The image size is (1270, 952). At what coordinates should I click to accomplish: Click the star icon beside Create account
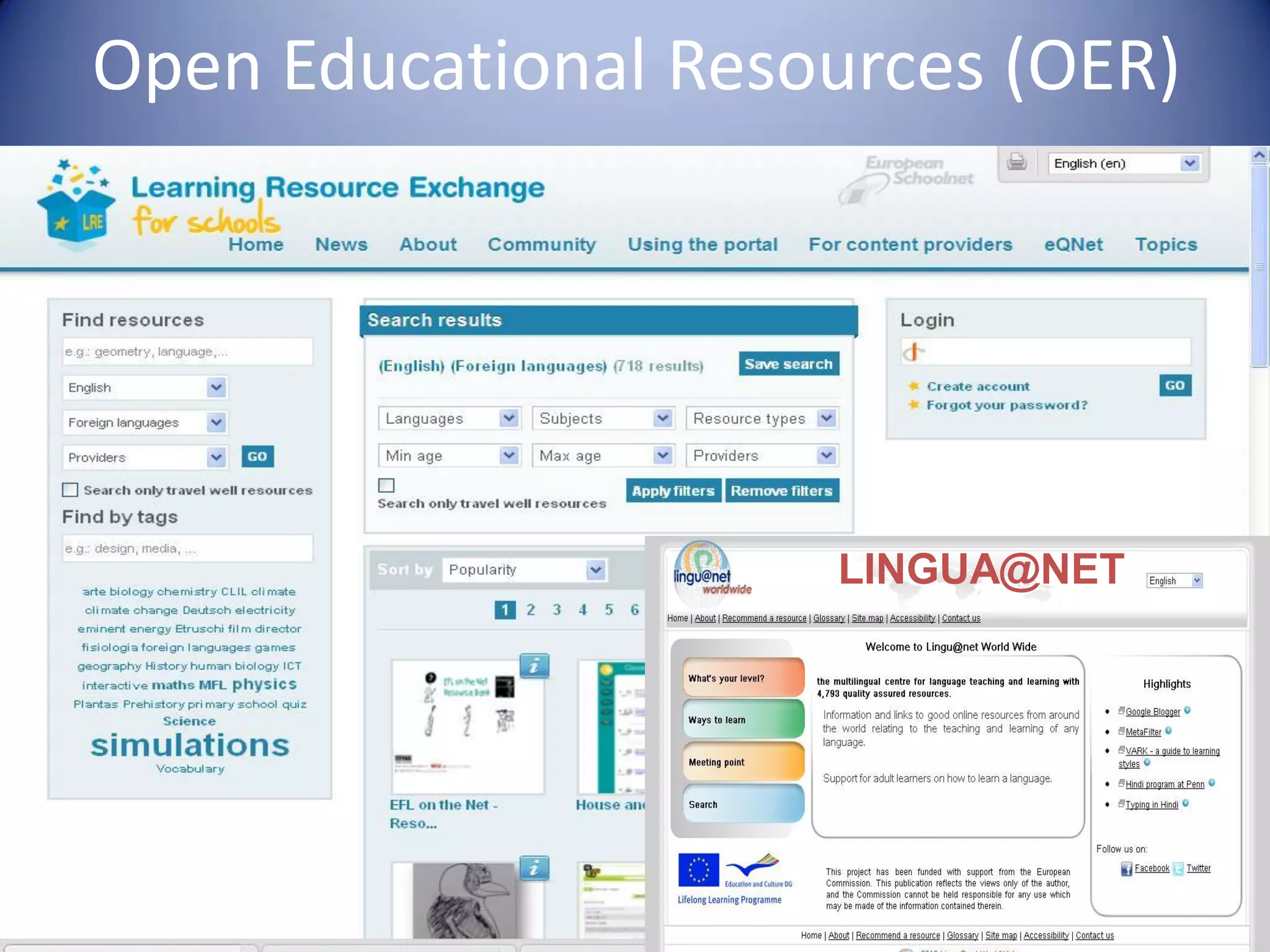913,386
